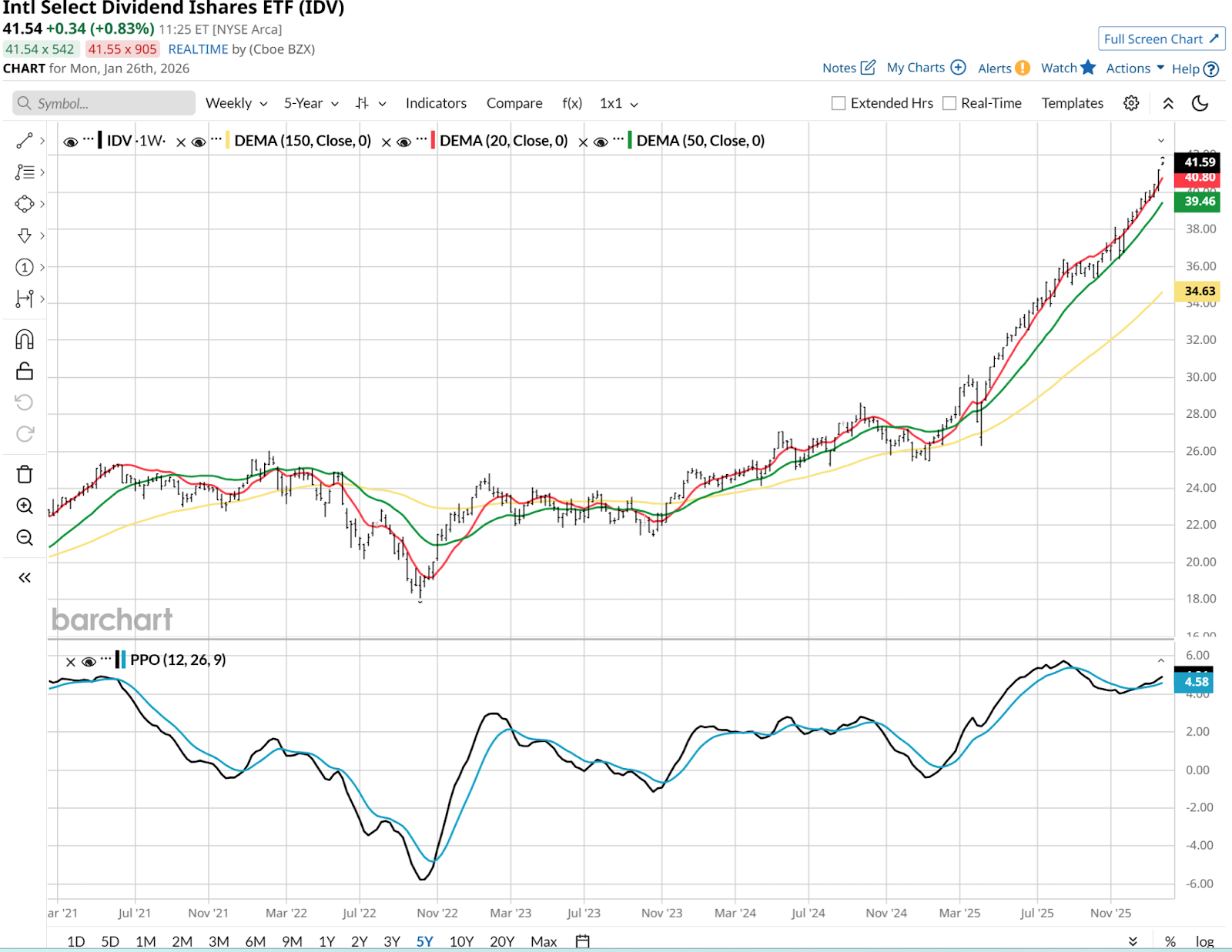Open chart settings gear icon

(1131, 103)
